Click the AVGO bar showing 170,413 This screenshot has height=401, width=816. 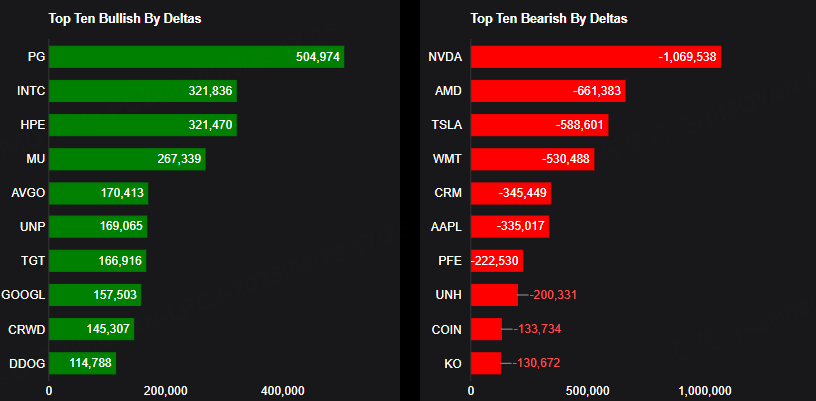(x=99, y=193)
